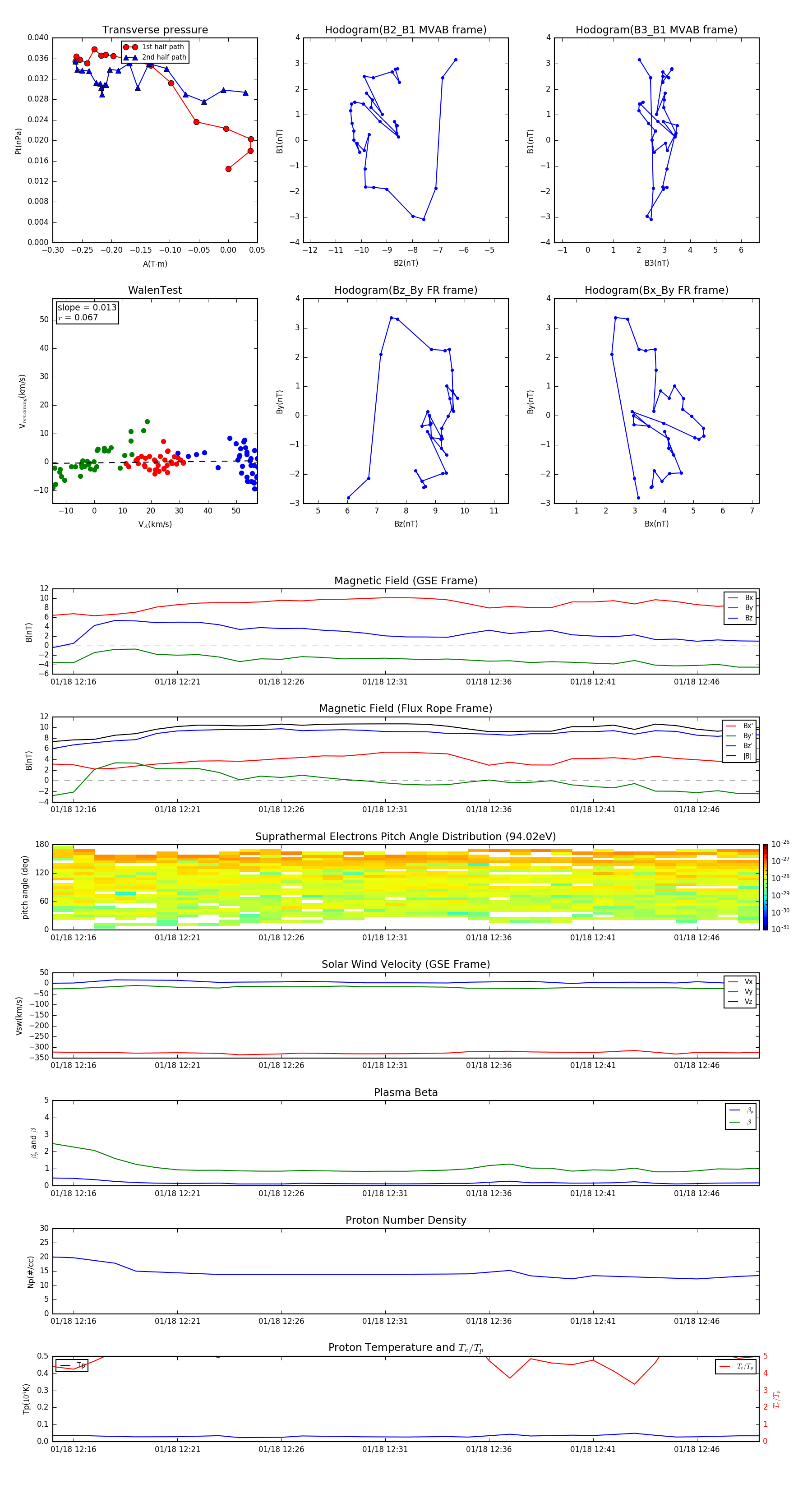Screen dimensions: 812x1489
Task: Click '01/18 12:31' tick under Proton Temperature plot
Action: tap(385, 1449)
